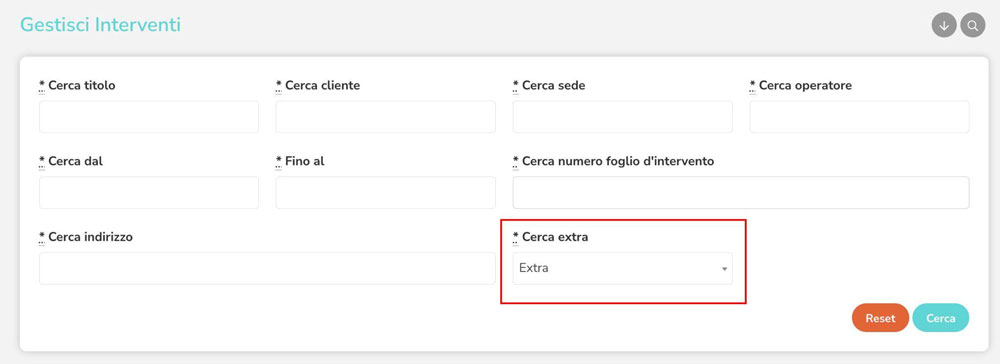Click the orange Reset button

(880, 318)
